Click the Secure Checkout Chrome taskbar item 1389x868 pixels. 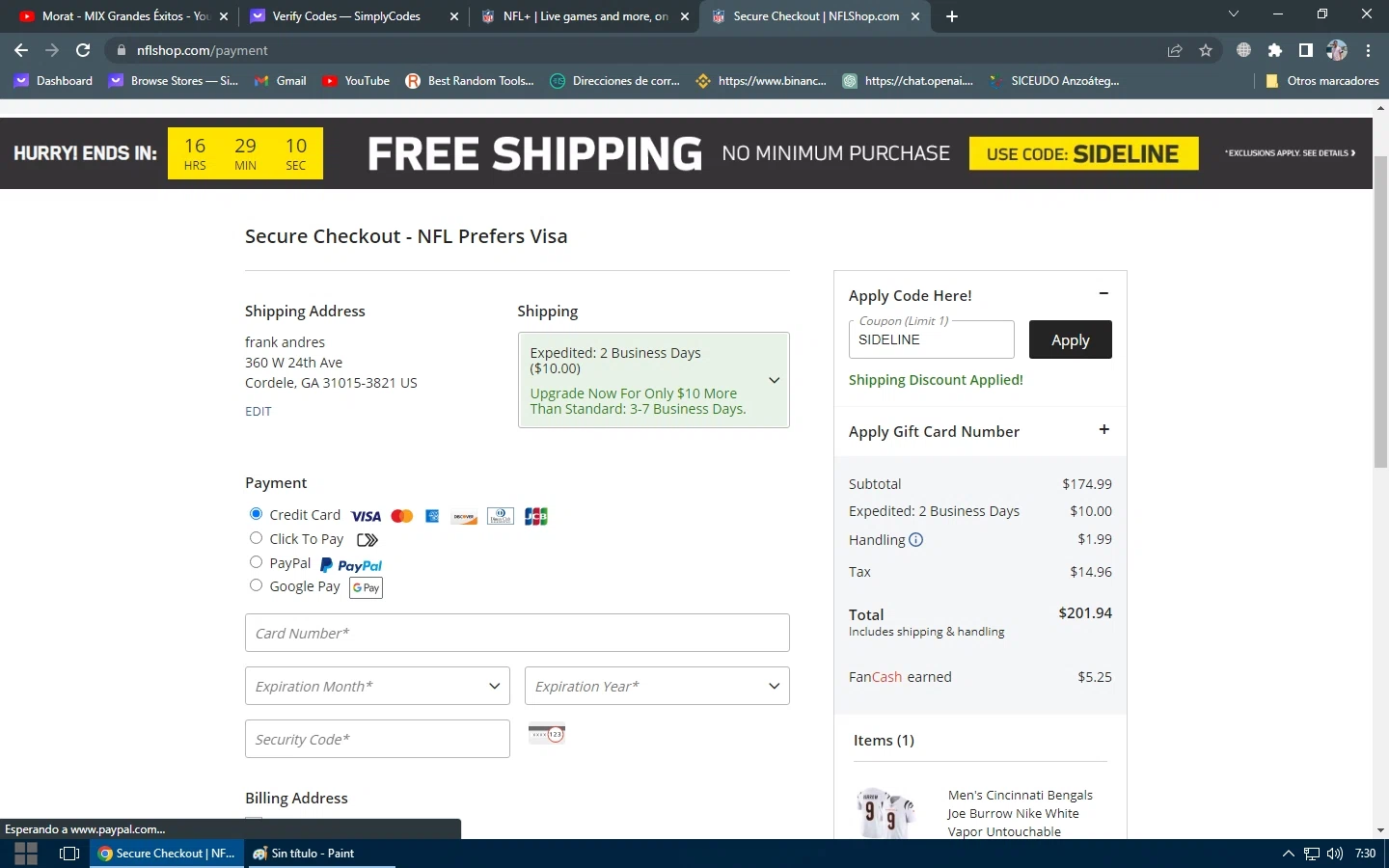pos(167,854)
